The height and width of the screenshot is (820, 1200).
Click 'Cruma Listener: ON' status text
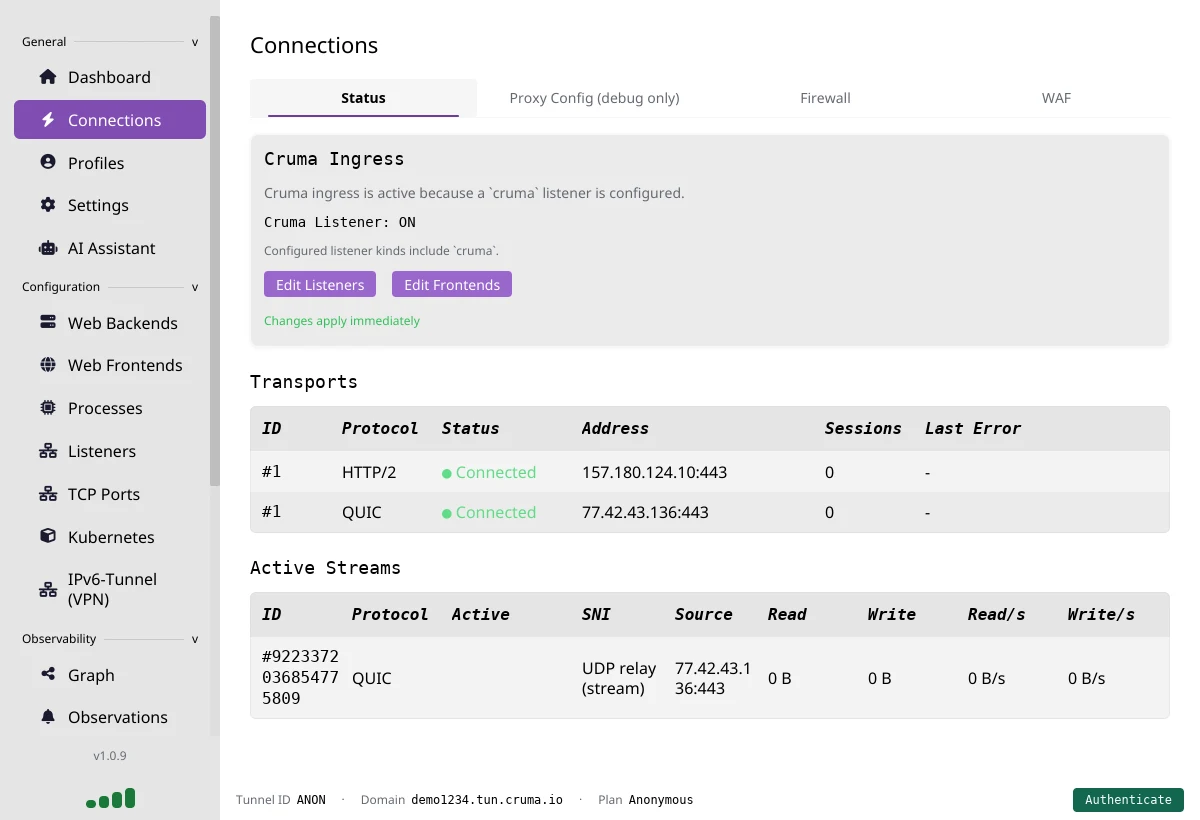click(x=340, y=222)
